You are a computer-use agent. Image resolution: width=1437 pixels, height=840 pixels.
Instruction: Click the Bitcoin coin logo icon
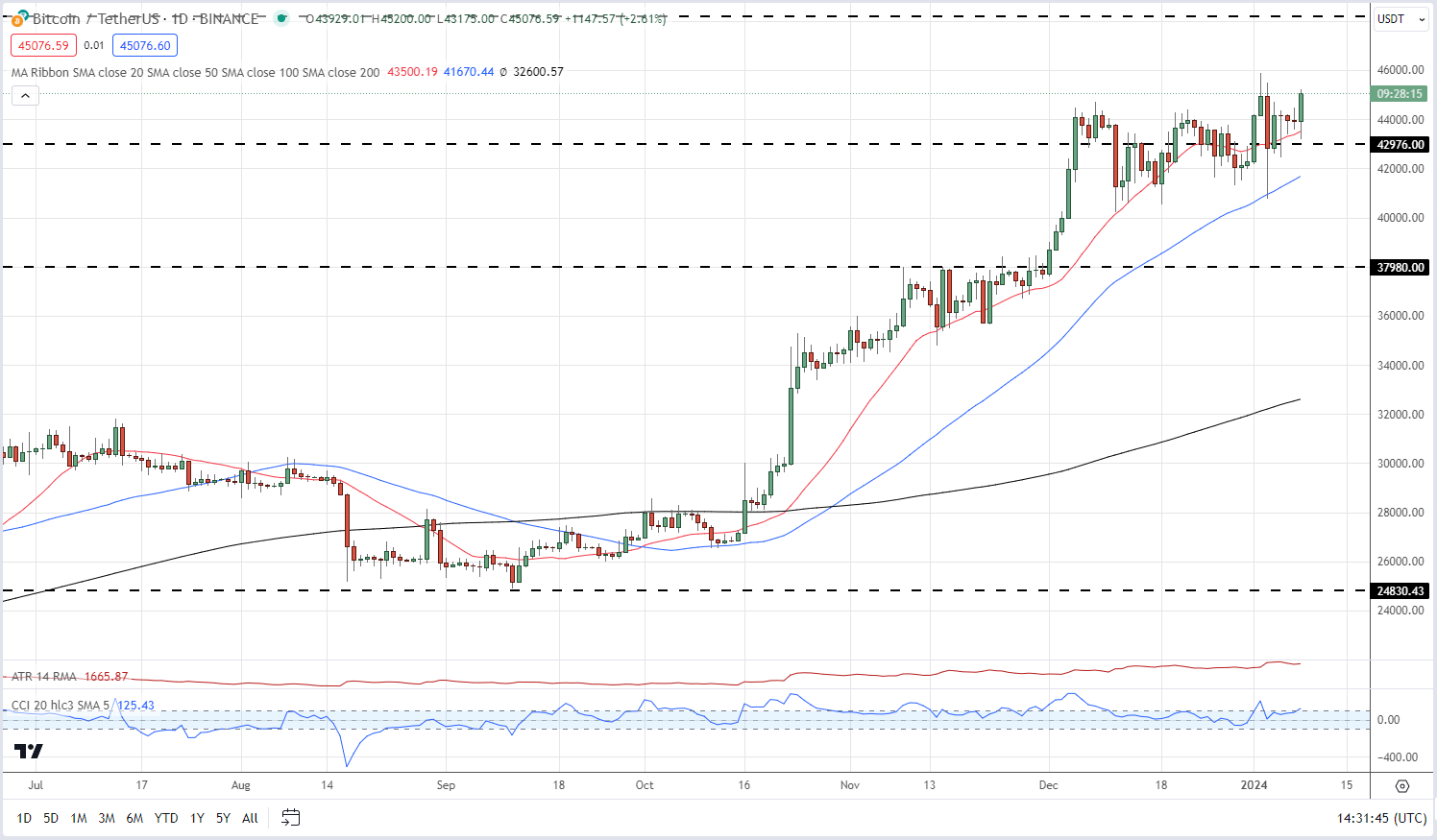(17, 18)
